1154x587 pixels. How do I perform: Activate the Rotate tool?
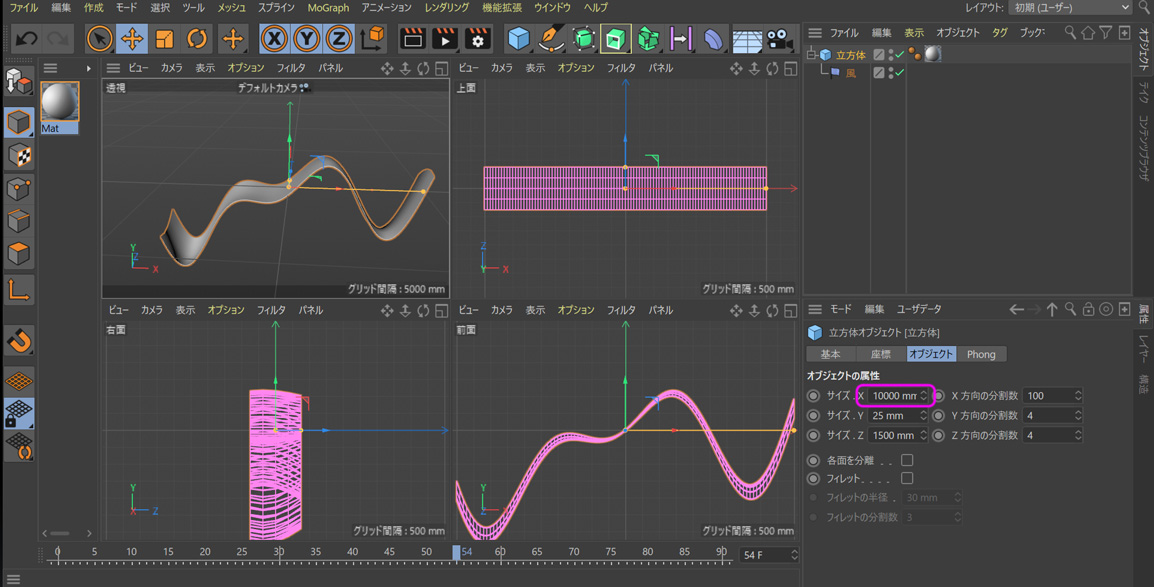[197, 39]
